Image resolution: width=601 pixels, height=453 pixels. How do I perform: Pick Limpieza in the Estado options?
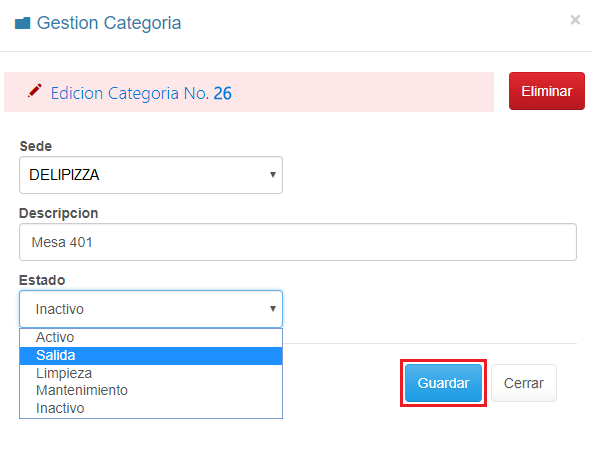(x=63, y=373)
